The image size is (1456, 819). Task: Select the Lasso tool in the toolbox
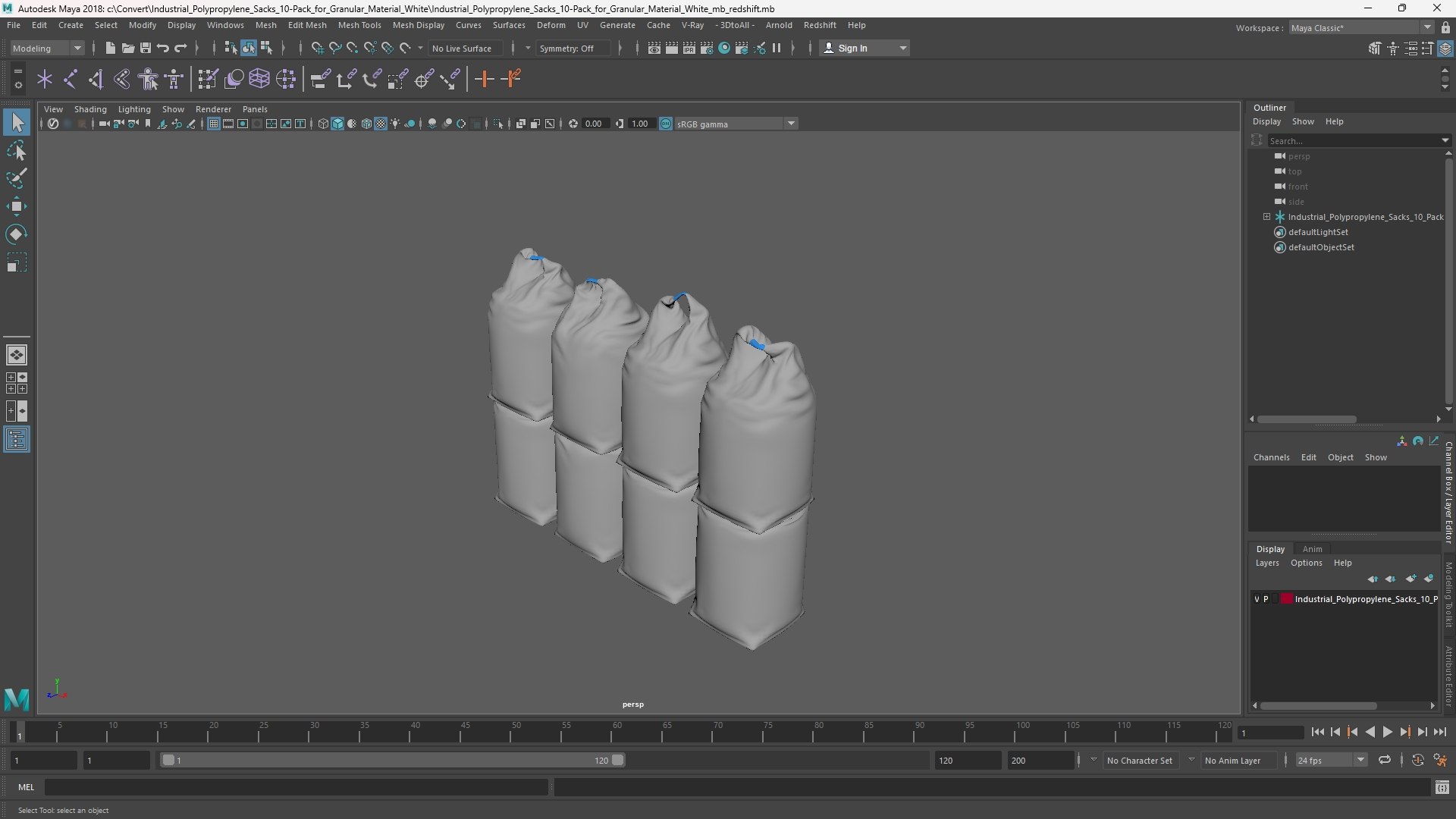(x=17, y=150)
